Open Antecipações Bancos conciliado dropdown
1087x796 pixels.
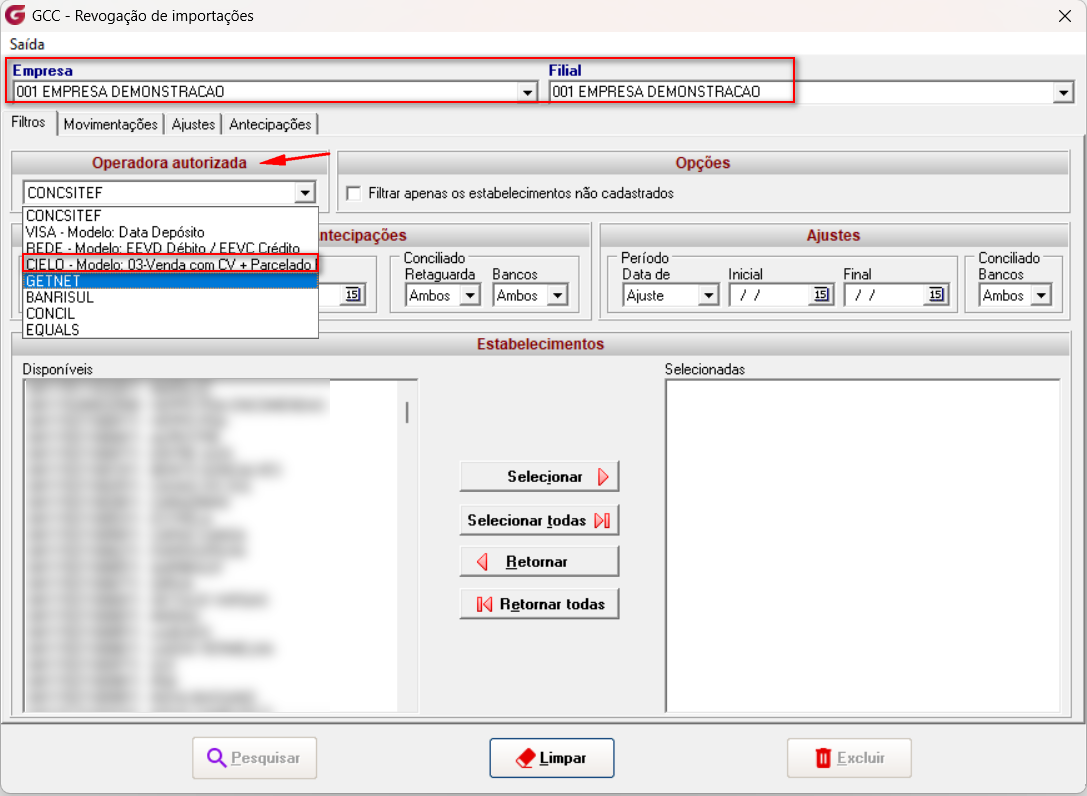tap(557, 296)
